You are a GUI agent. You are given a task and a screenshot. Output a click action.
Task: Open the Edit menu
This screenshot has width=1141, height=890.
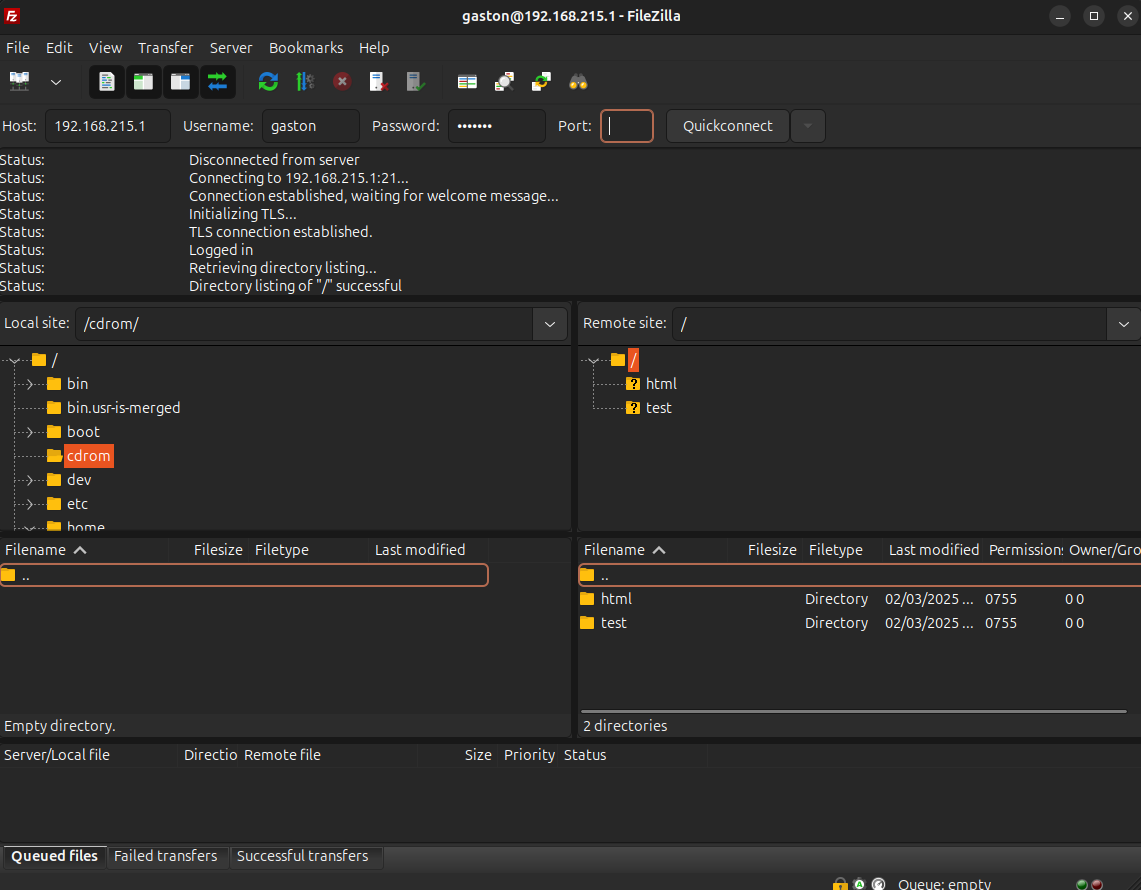(59, 48)
